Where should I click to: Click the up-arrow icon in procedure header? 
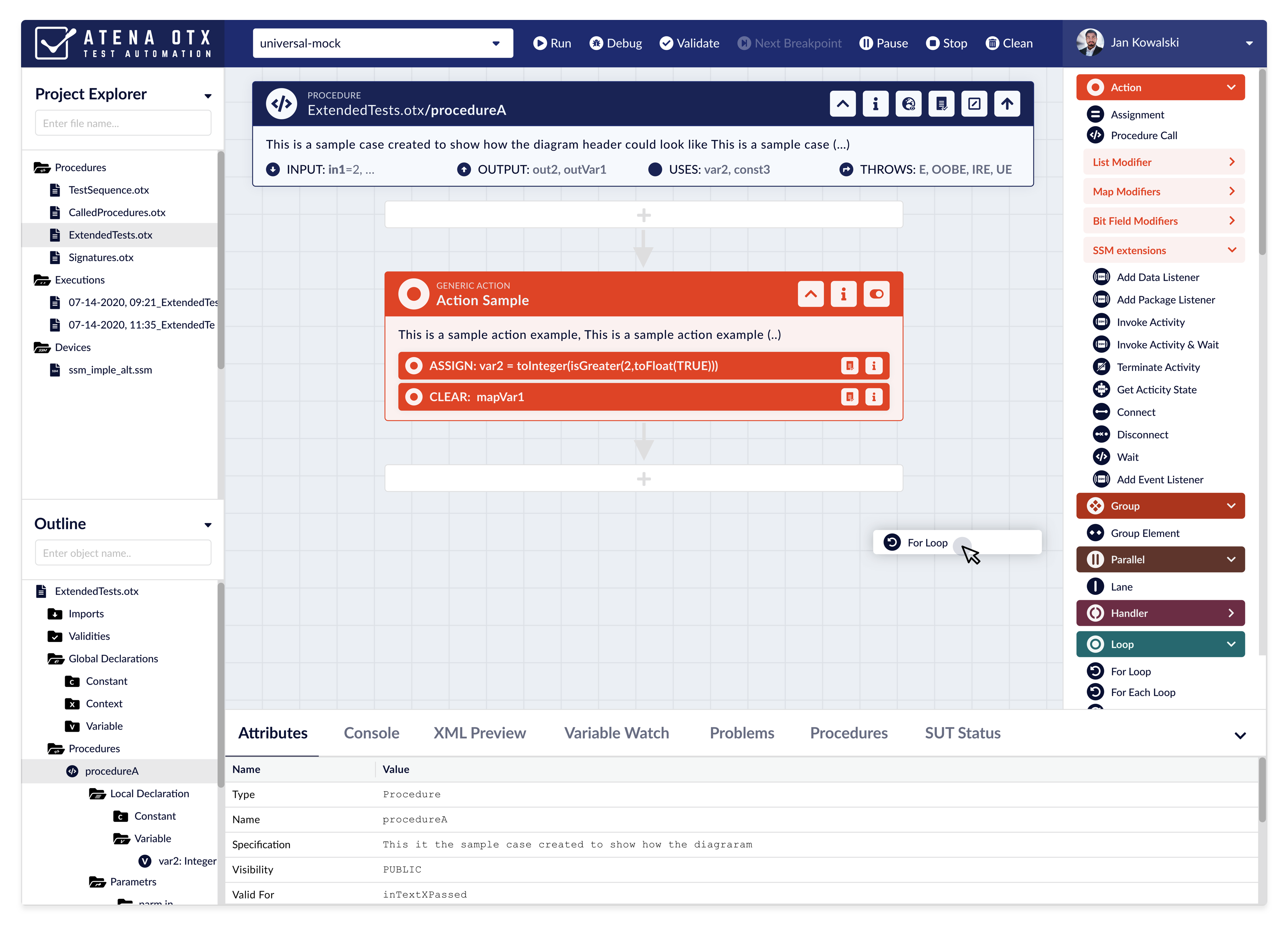pyautogui.click(x=1007, y=104)
